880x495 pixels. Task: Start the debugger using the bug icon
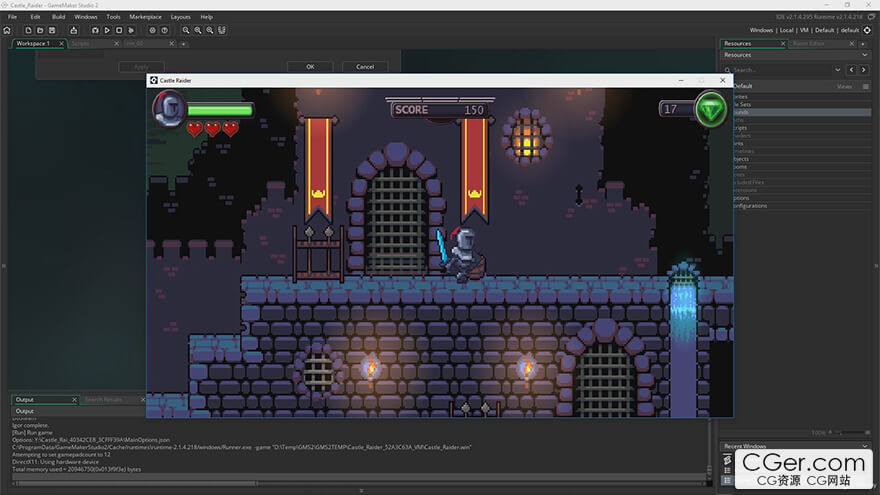pyautogui.click(x=95, y=30)
